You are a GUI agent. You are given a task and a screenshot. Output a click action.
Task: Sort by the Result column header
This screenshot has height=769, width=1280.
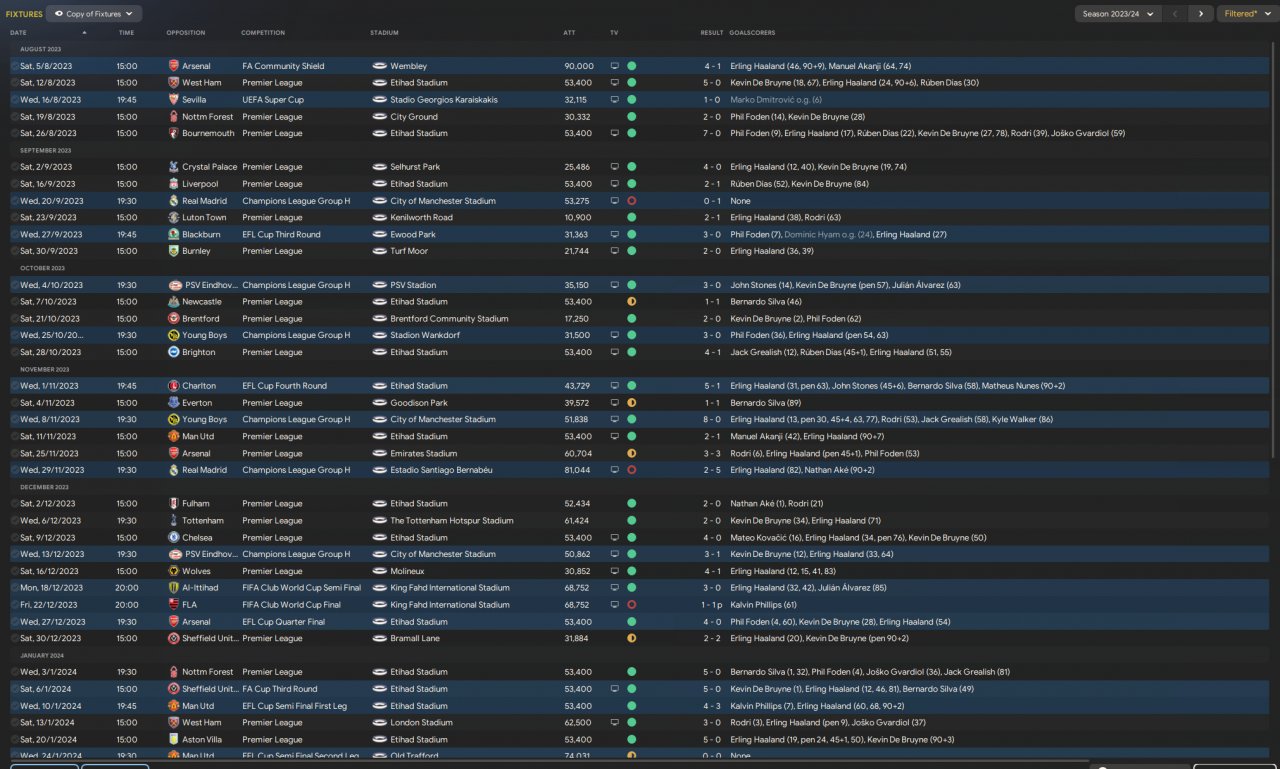tap(711, 33)
